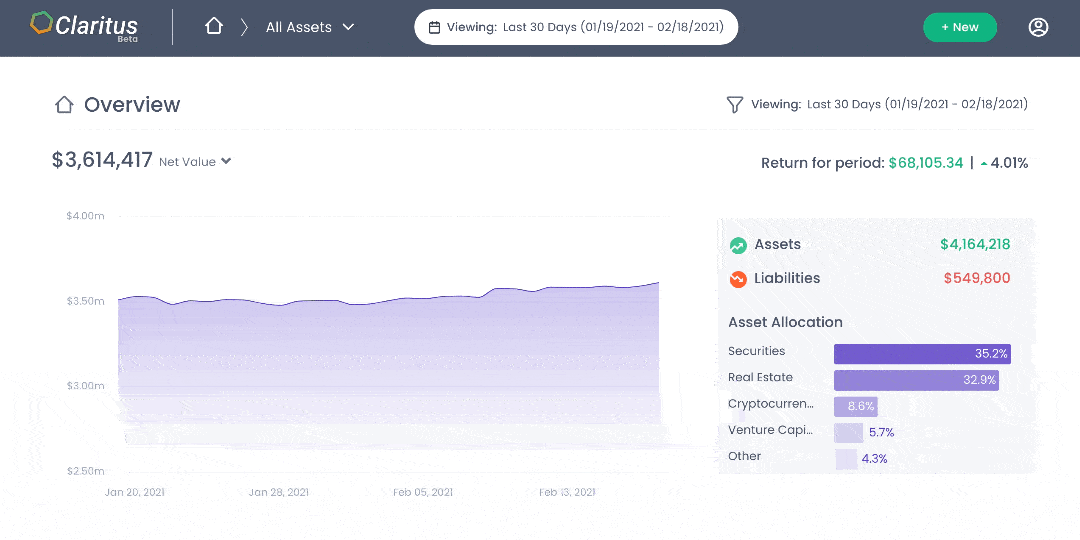Click the filter funnel icon

734,104
